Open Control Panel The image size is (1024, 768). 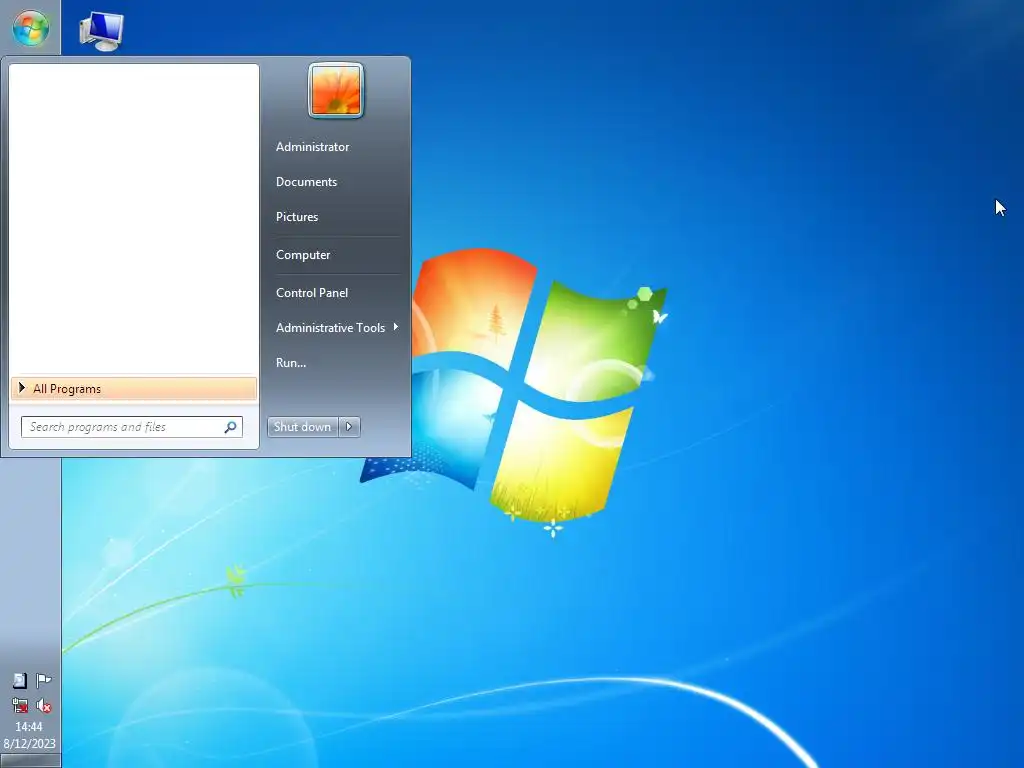point(312,293)
